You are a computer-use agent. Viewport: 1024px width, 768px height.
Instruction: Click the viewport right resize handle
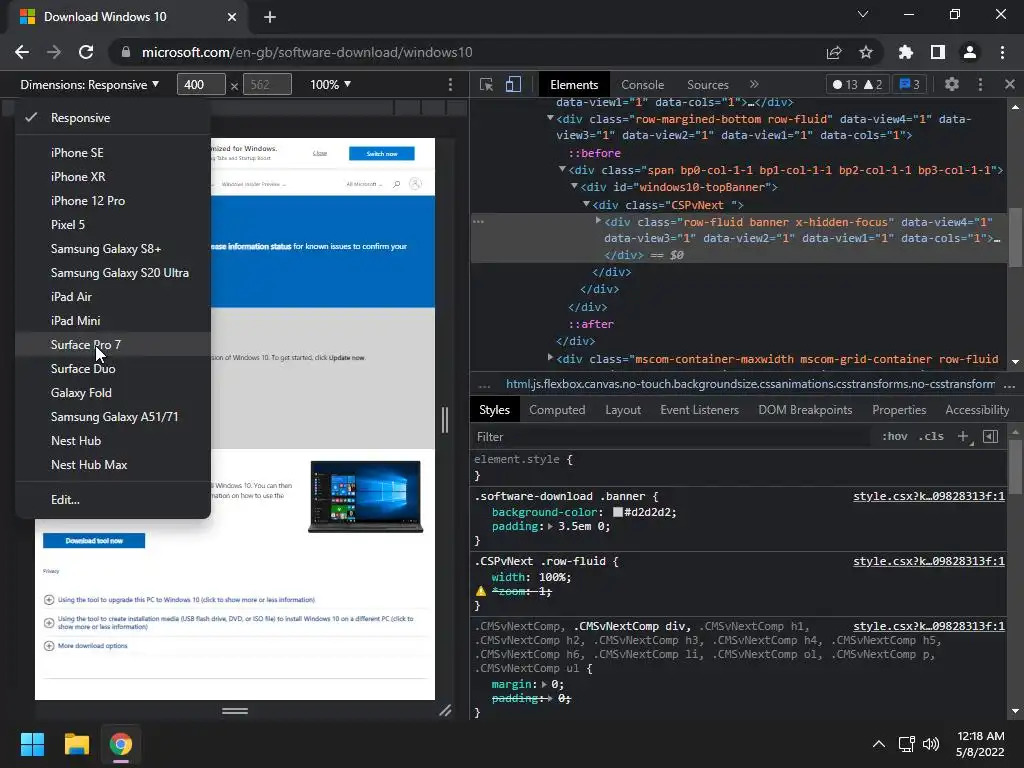pyautogui.click(x=445, y=420)
